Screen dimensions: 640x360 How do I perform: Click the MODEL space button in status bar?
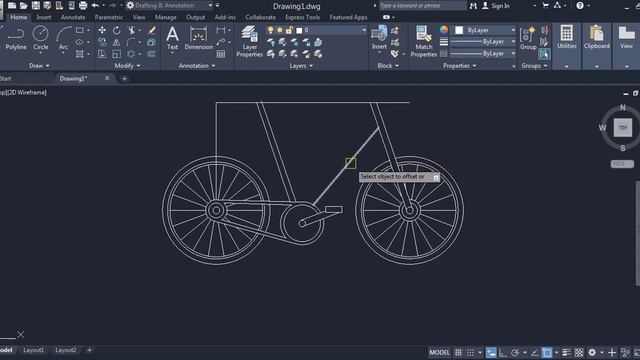coord(439,353)
